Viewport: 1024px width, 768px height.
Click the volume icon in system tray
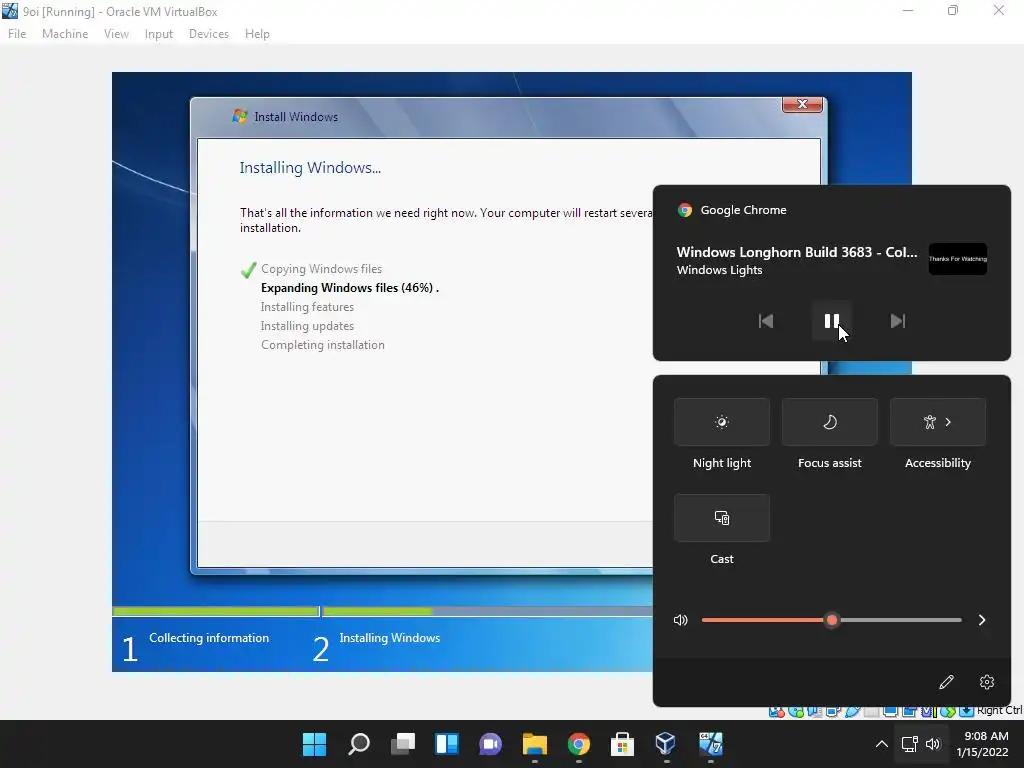click(x=933, y=744)
